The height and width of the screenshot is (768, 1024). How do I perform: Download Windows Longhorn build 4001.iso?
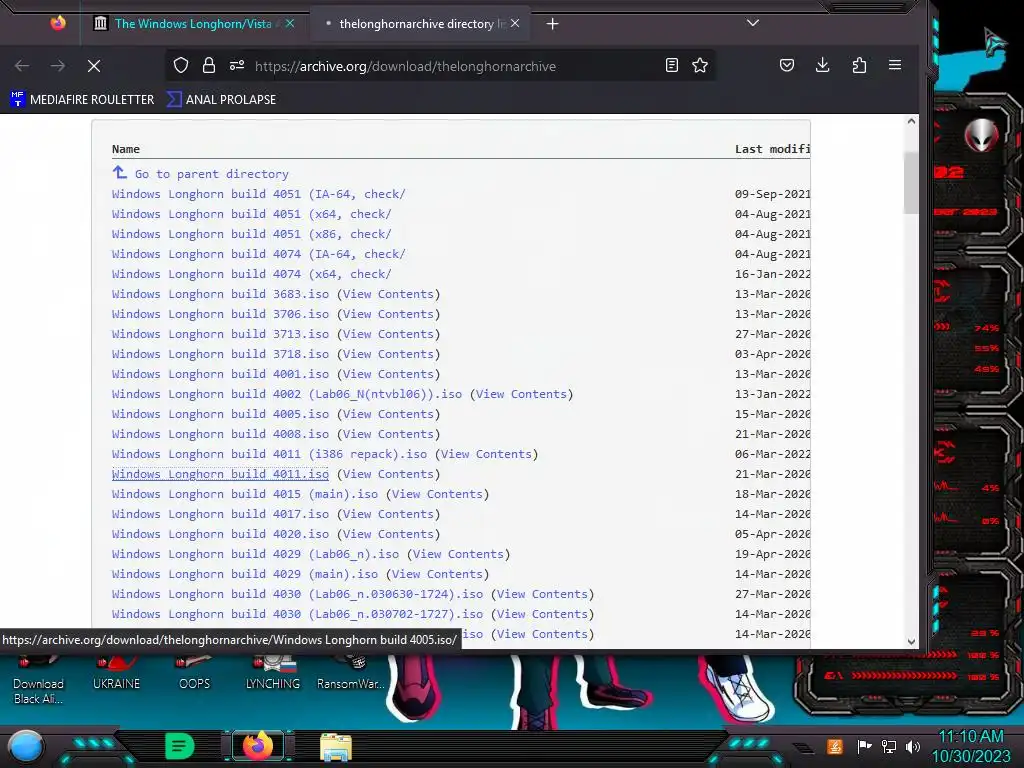[220, 374]
